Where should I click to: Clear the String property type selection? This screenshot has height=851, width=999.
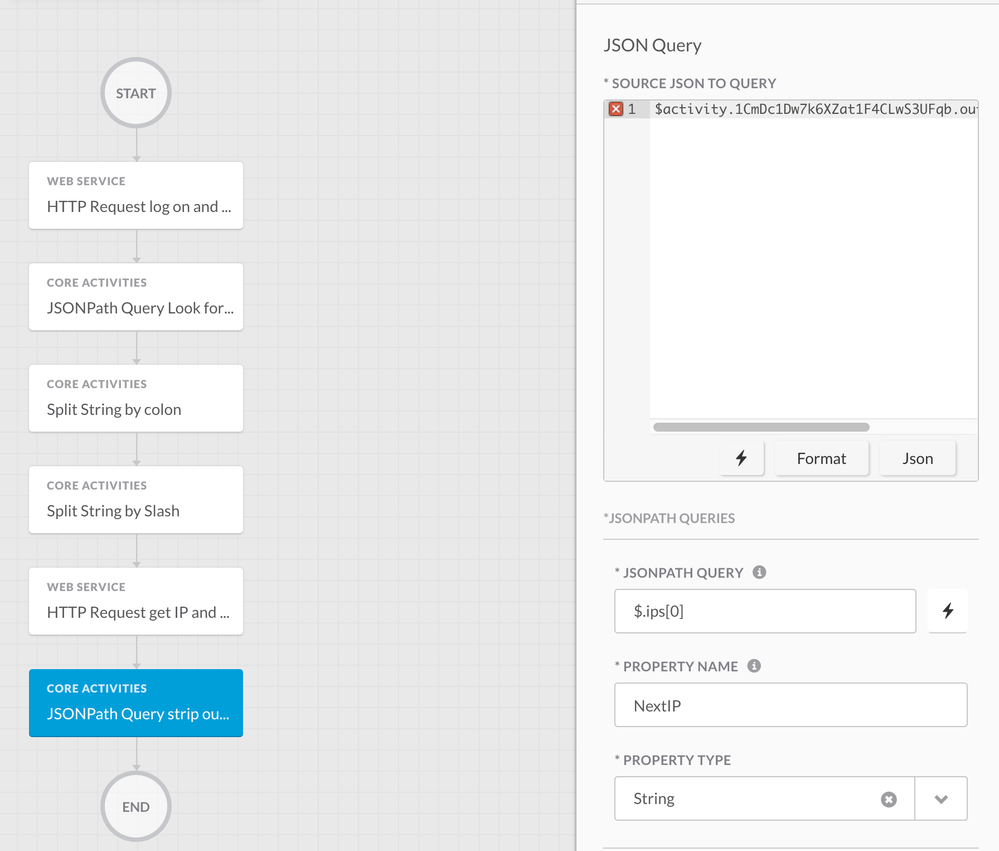click(x=889, y=799)
